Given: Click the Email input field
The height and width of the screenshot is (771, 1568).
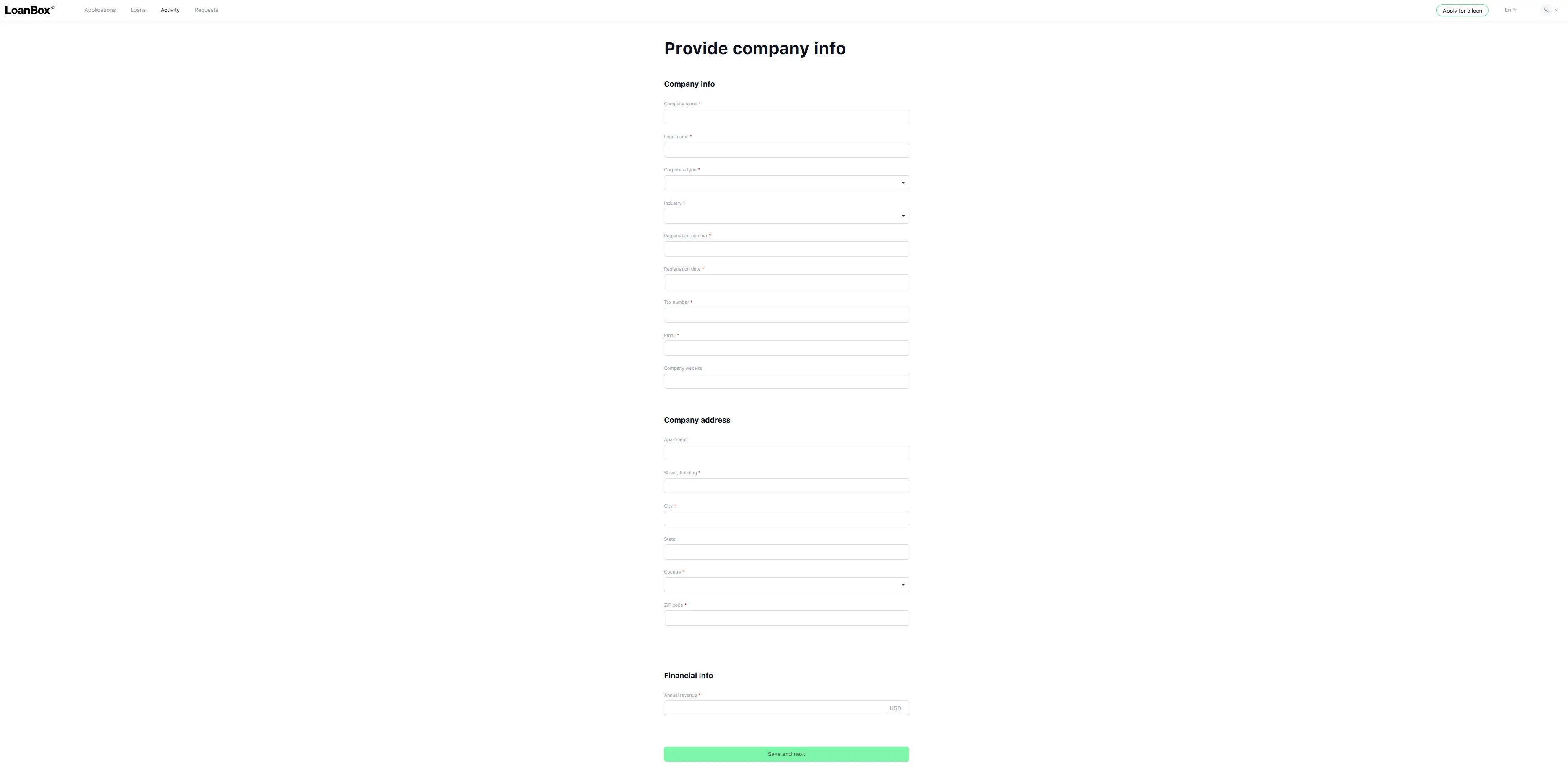Looking at the screenshot, I should pyautogui.click(x=786, y=348).
